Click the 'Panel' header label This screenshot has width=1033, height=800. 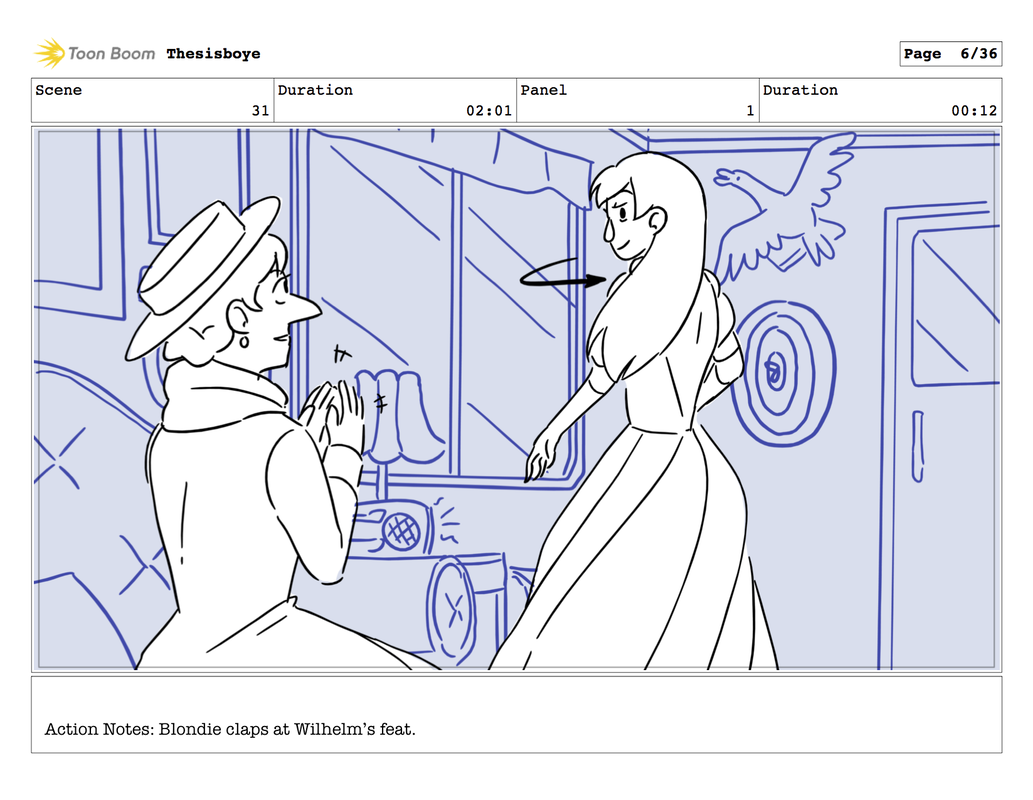tap(544, 90)
